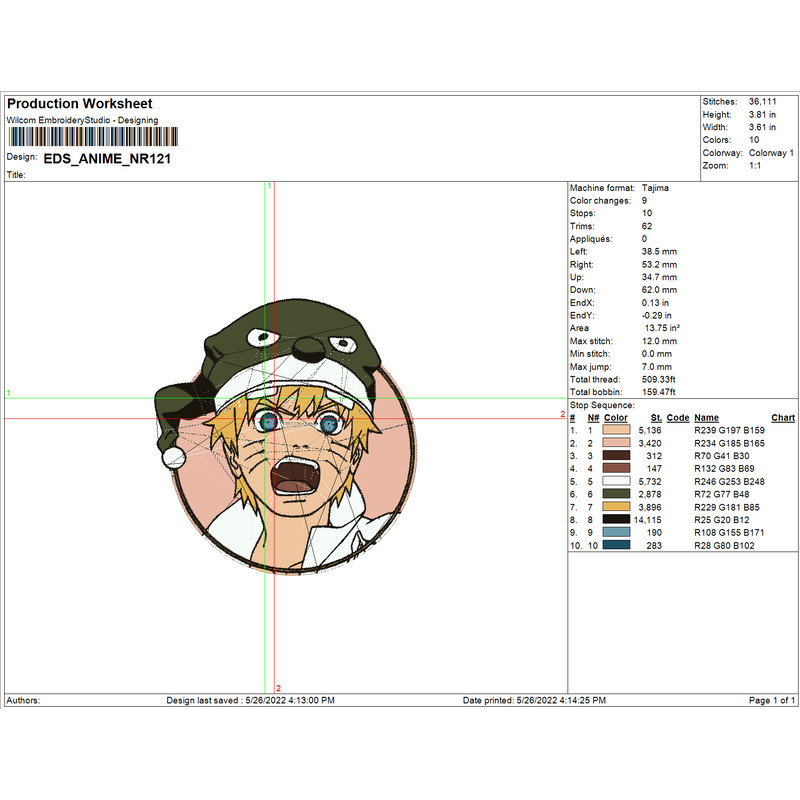
Task: Click the thread name R25 G20 B12
Action: coord(722,520)
